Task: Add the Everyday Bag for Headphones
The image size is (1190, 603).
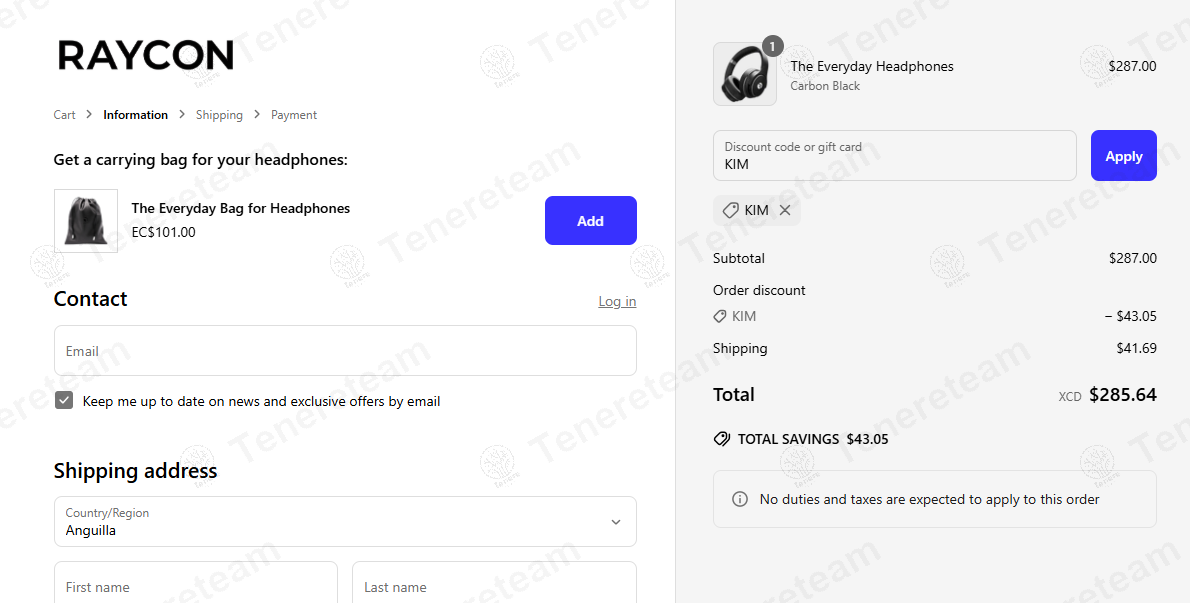Action: click(x=590, y=221)
